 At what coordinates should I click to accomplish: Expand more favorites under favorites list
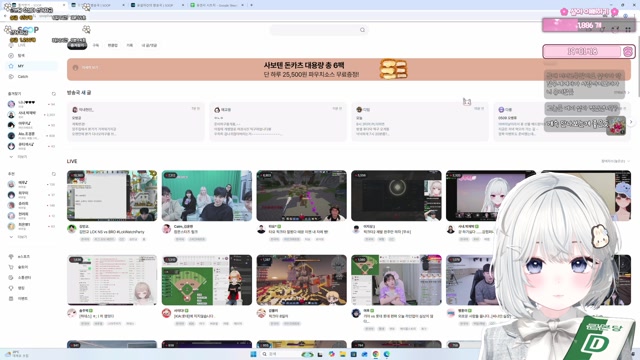coord(19,157)
